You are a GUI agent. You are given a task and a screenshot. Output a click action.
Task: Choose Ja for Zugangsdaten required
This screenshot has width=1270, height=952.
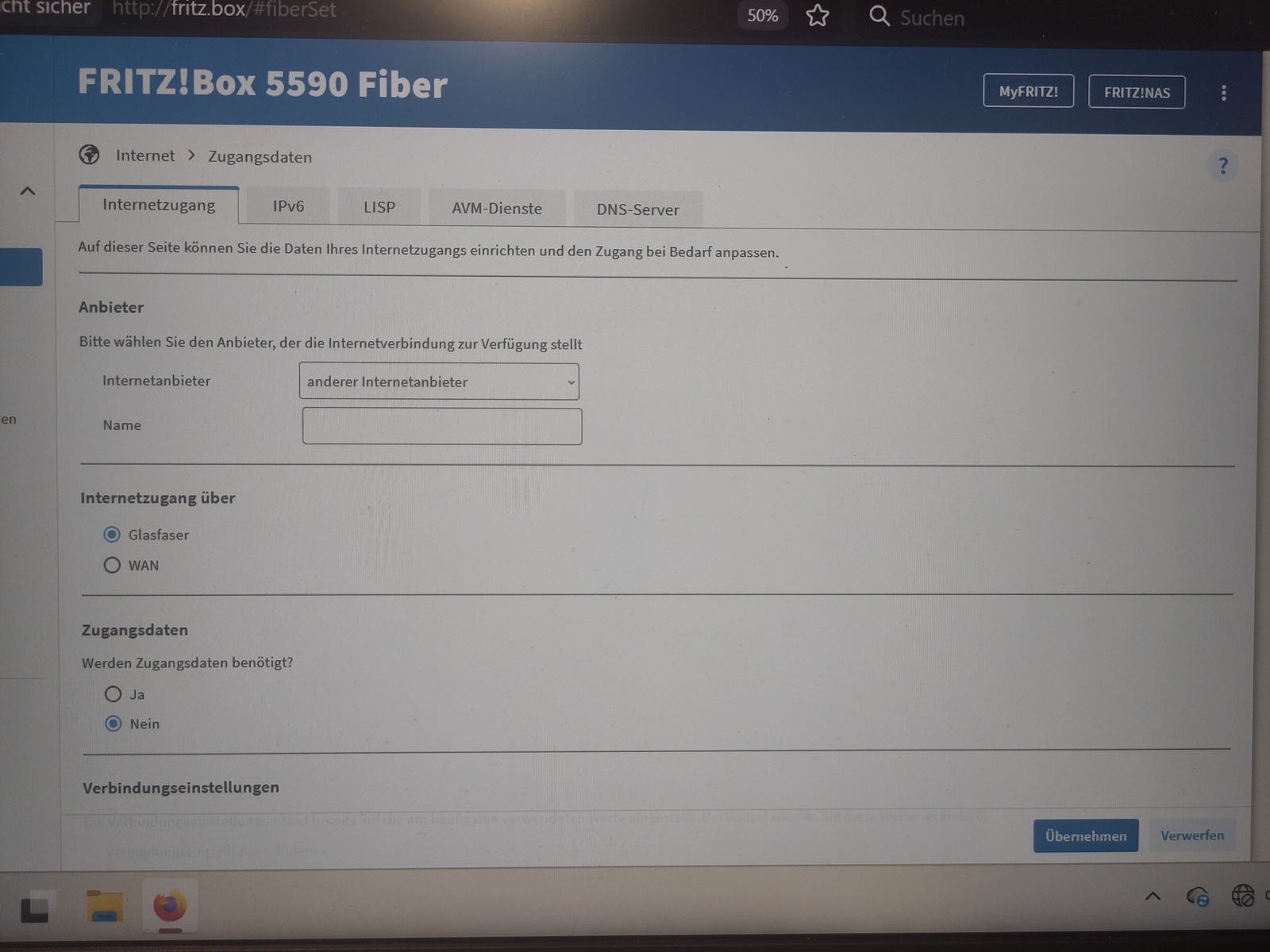click(x=114, y=694)
